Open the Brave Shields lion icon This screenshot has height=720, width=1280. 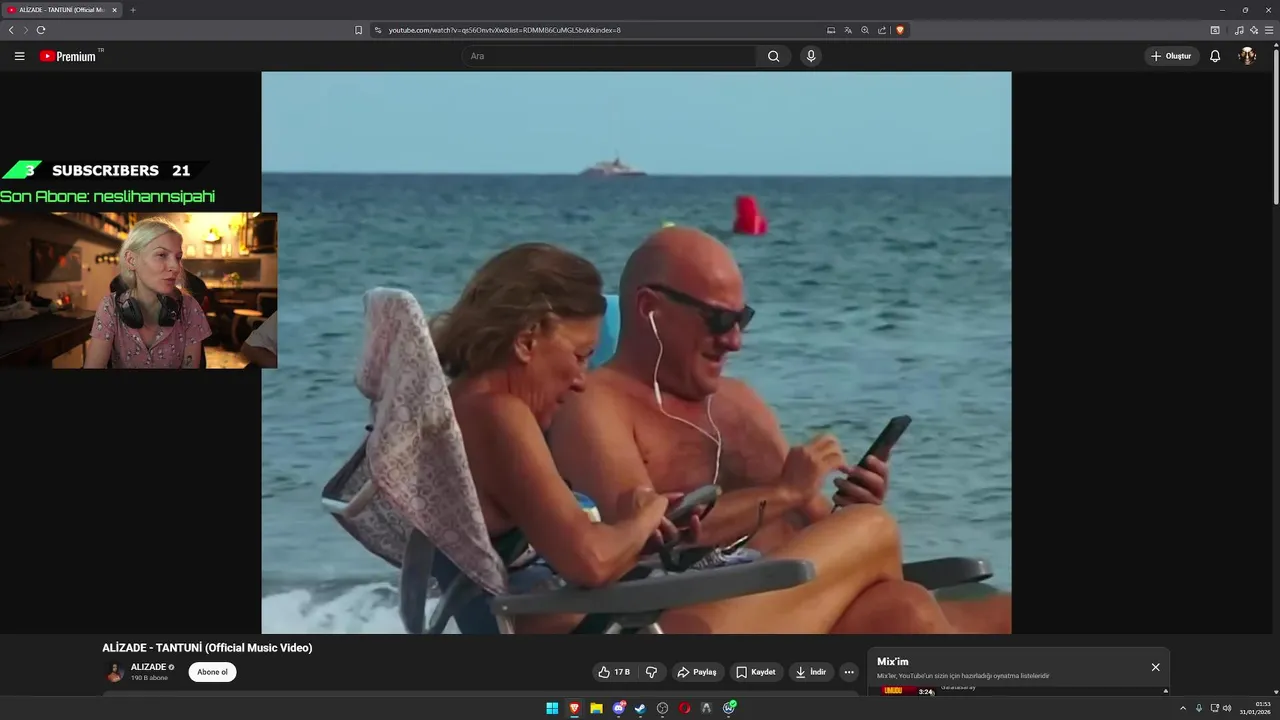coord(900,30)
